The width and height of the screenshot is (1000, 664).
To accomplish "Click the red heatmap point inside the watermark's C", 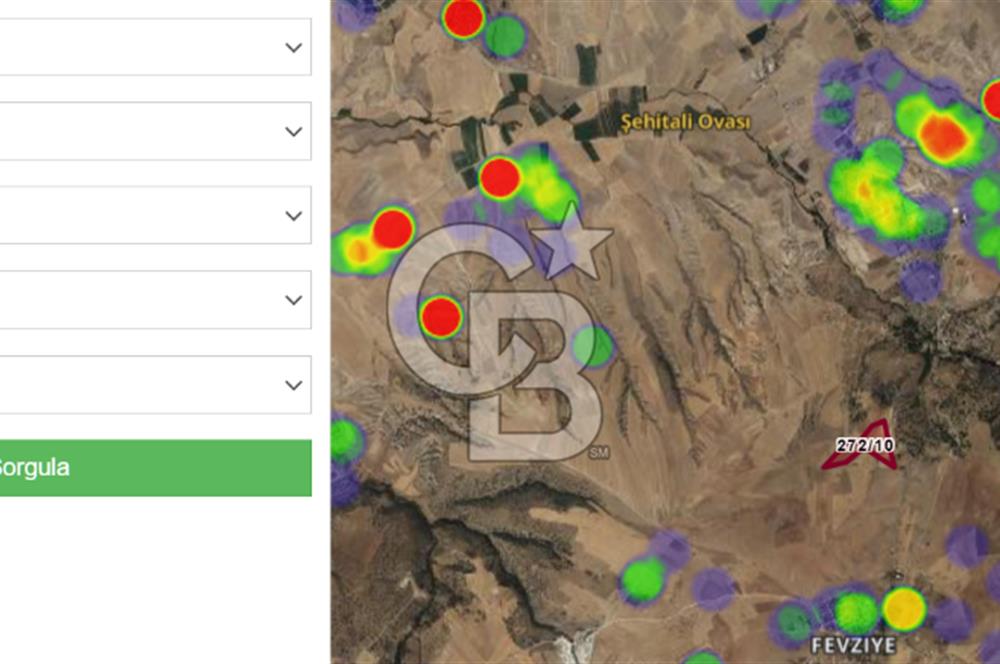I will [x=441, y=316].
